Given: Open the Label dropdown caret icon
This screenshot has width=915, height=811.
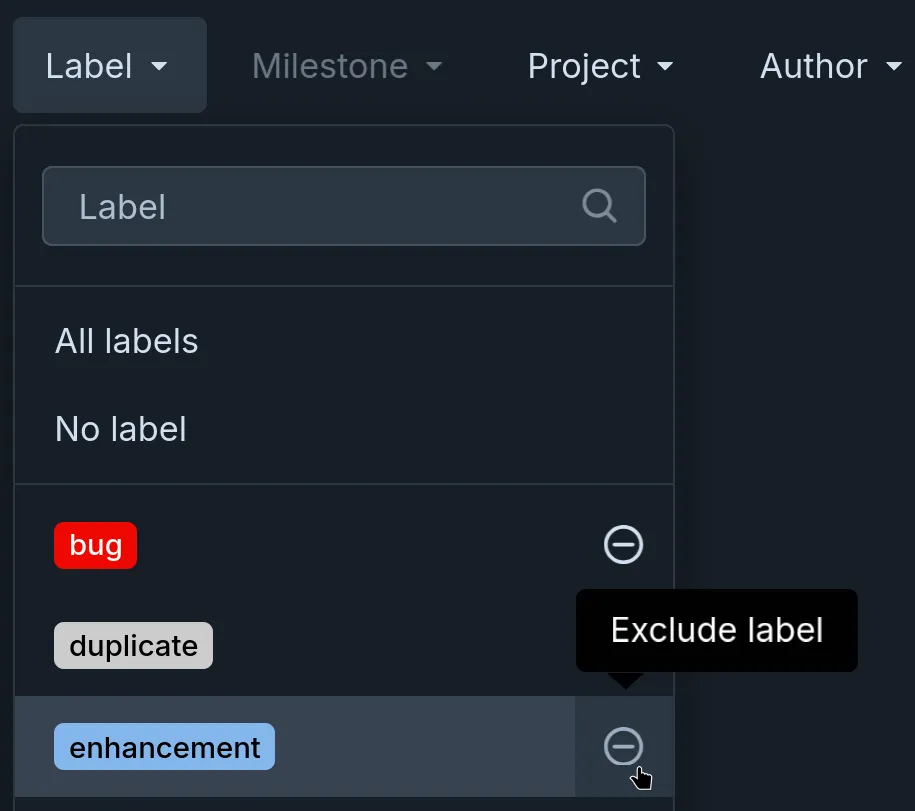Looking at the screenshot, I should pos(159,67).
